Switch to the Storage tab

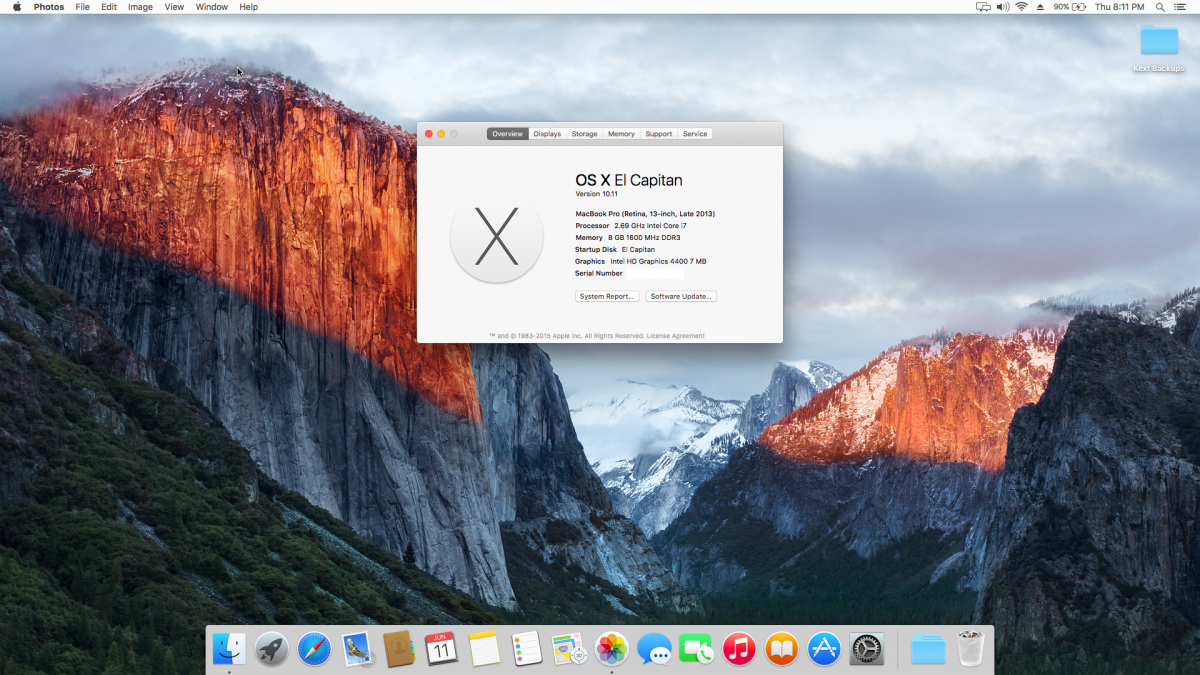coord(584,134)
